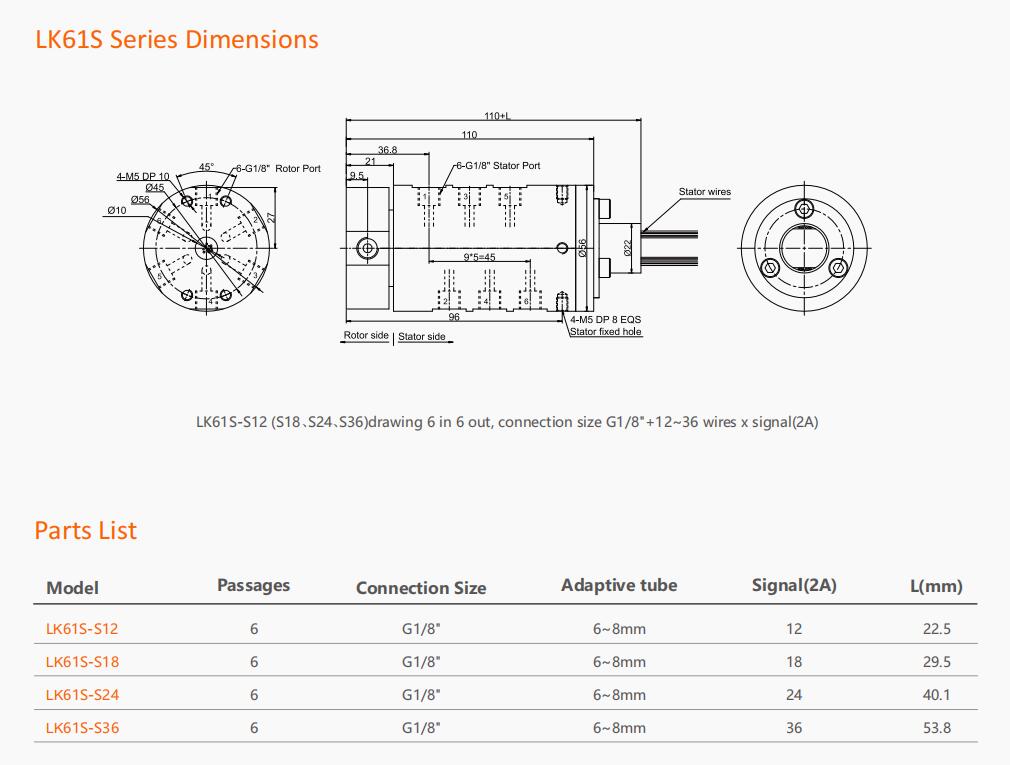Click the 'Ø10' diameter label

pos(117,210)
